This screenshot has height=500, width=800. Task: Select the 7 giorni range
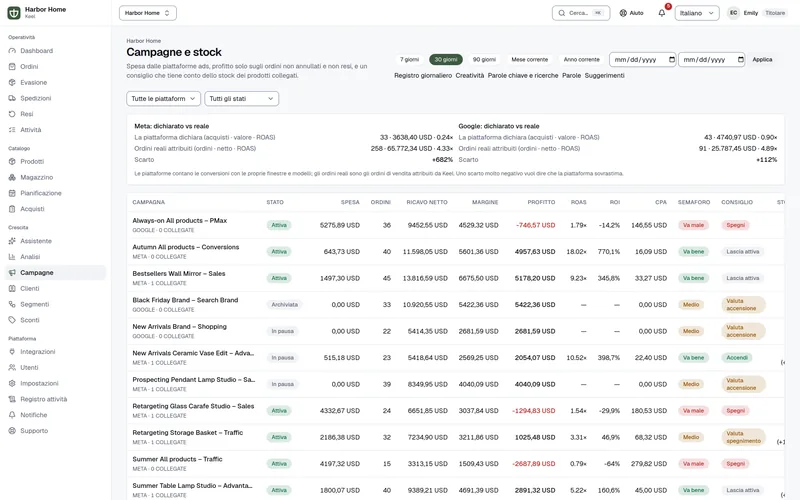(409, 60)
